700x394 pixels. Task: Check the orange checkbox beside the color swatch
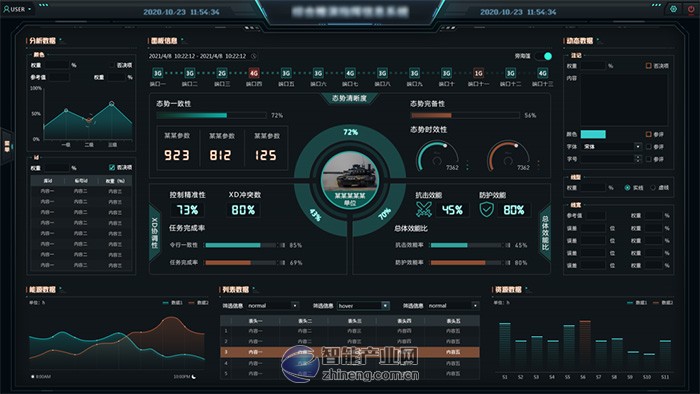pos(649,134)
